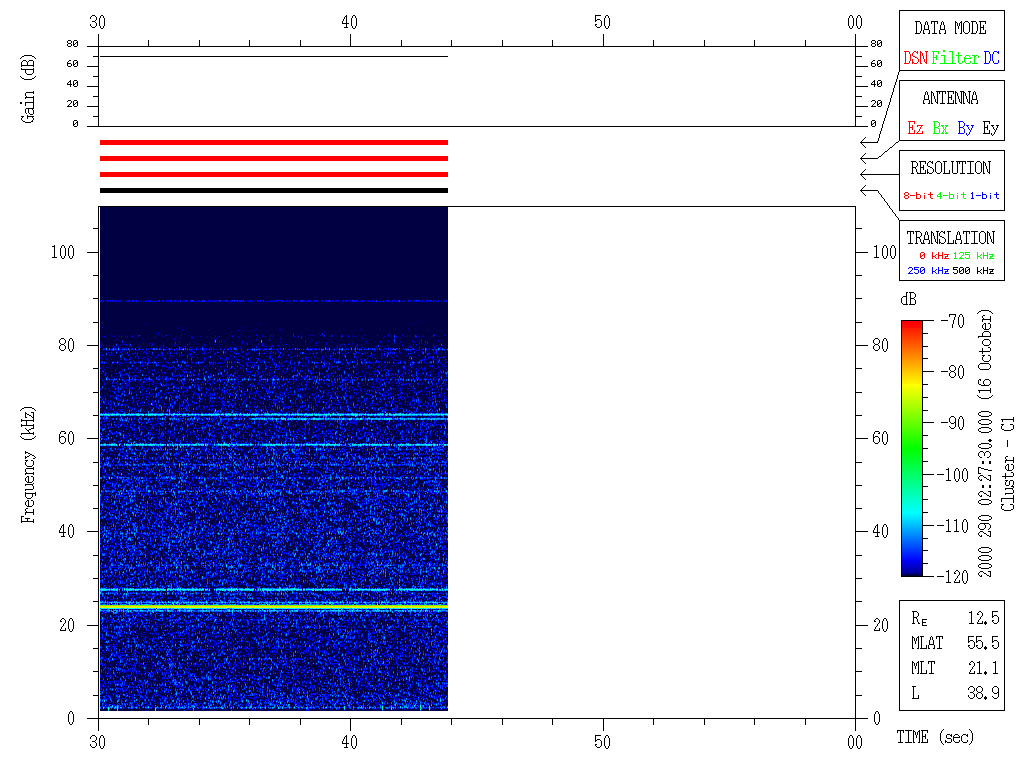Click the black translation indicator bar

pyautogui.click(x=273, y=190)
